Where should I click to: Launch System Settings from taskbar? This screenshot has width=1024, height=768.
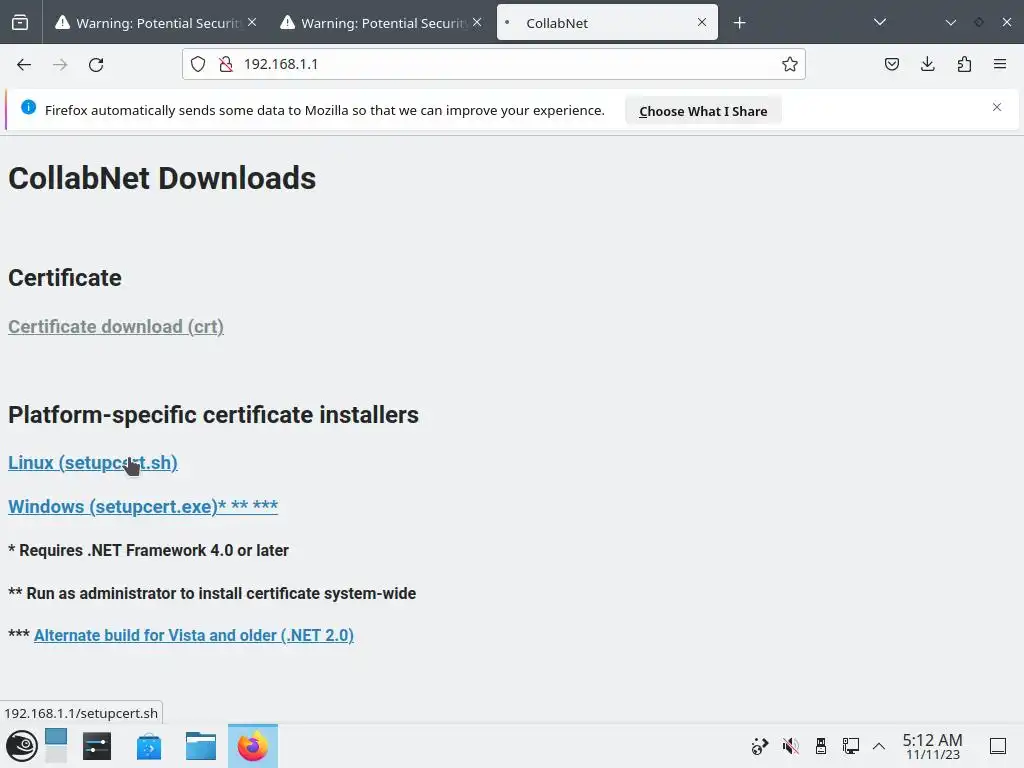pos(97,746)
